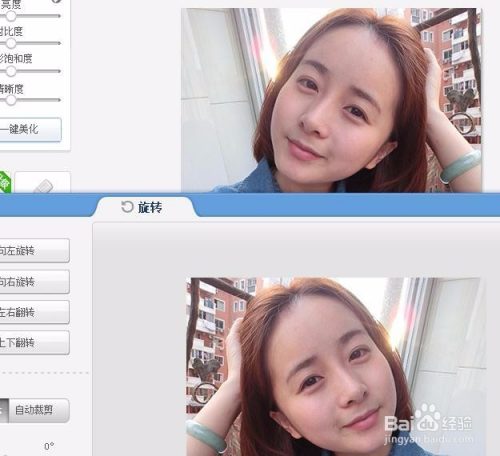The height and width of the screenshot is (456, 500).
Task: Click the green tag icon at left
Action: point(5,182)
